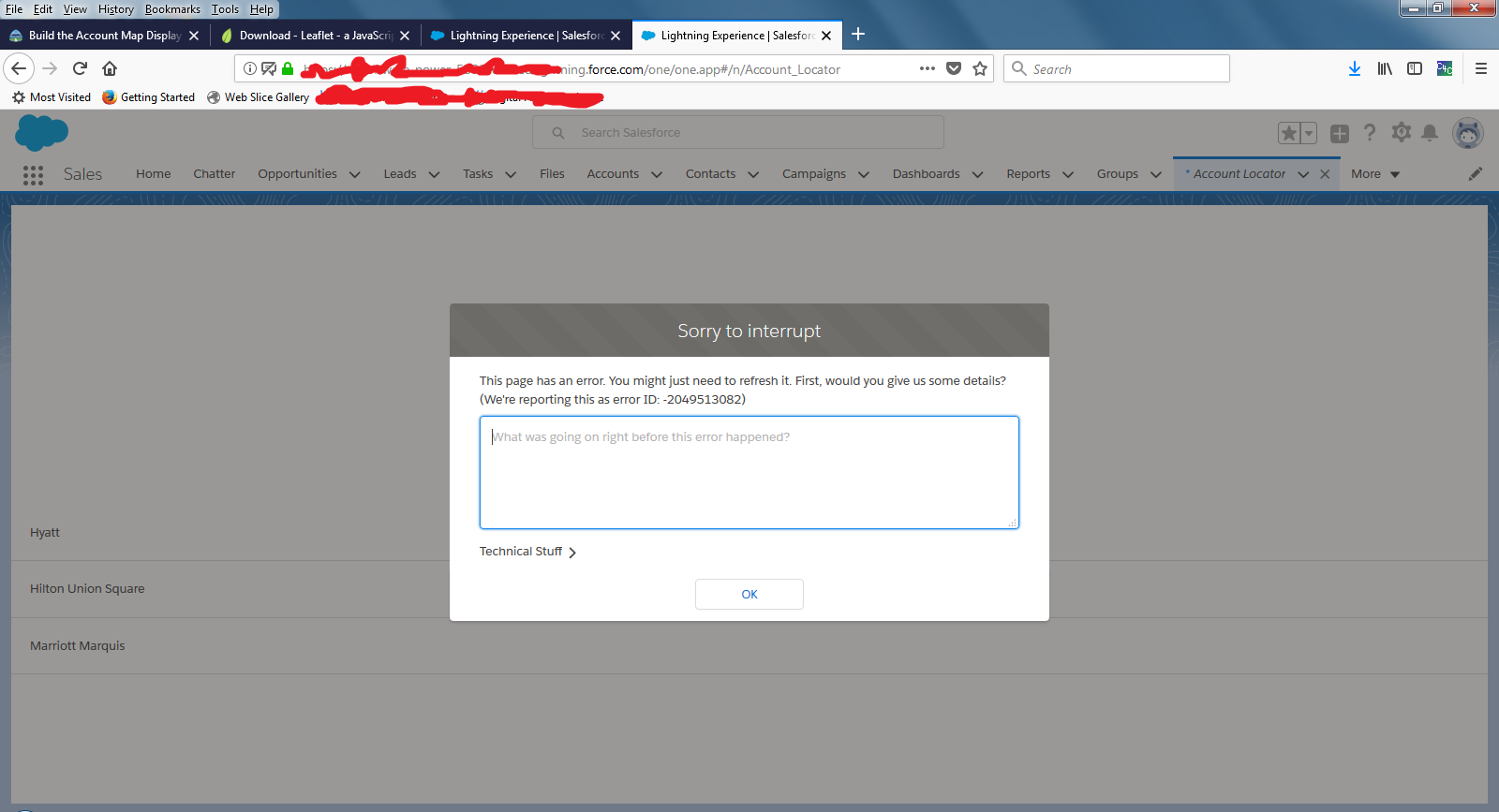1499x812 pixels.
Task: Click the Salesforce cloud logo
Action: coord(41,132)
